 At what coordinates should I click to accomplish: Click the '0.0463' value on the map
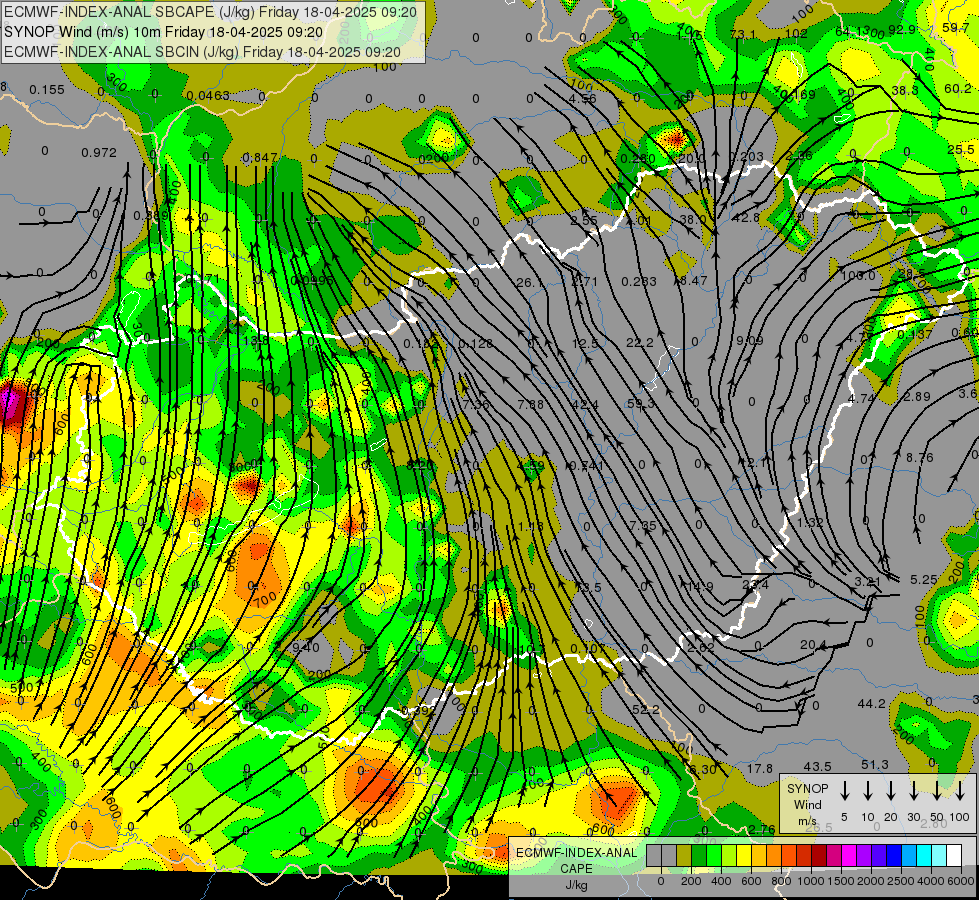[208, 96]
